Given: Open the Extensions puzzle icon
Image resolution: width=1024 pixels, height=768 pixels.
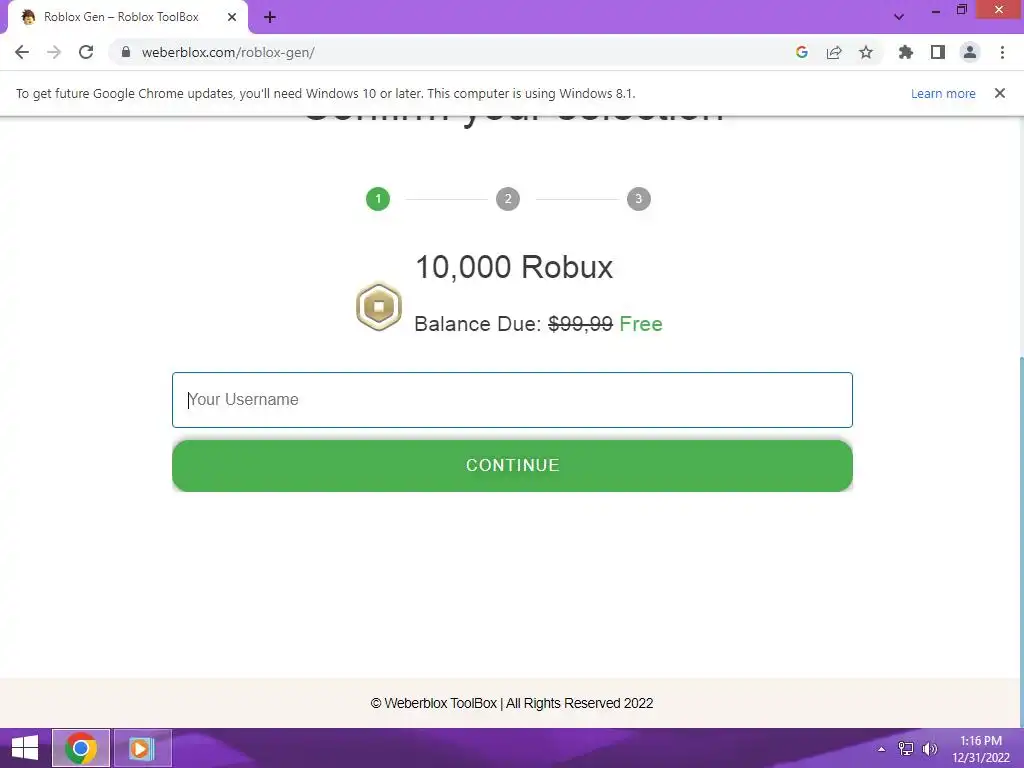Looking at the screenshot, I should click(906, 52).
